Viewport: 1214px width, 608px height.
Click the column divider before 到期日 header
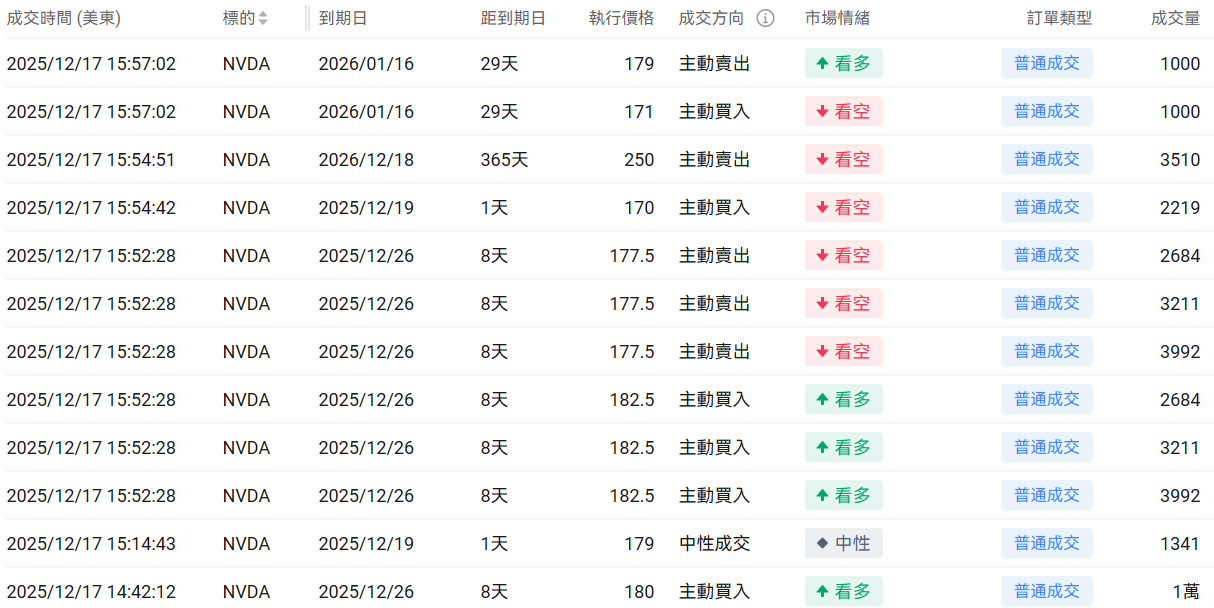(x=307, y=18)
